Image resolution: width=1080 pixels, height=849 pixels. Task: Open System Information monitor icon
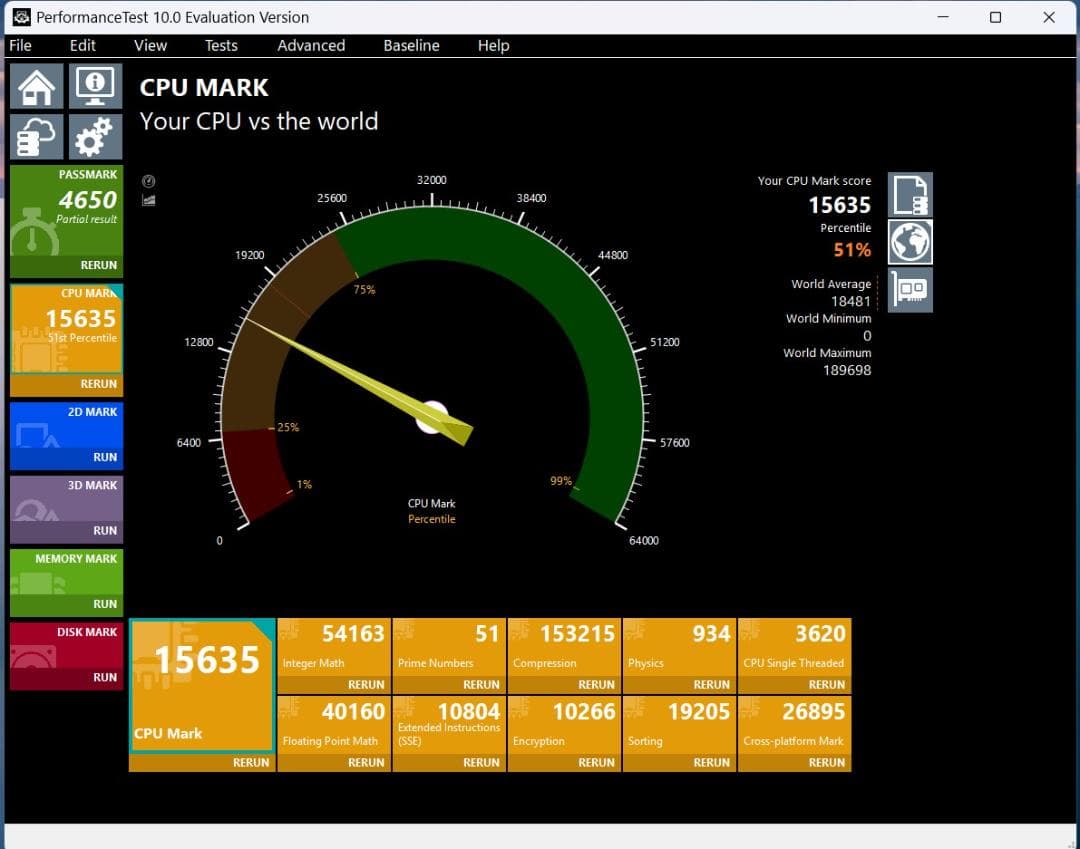coord(95,86)
